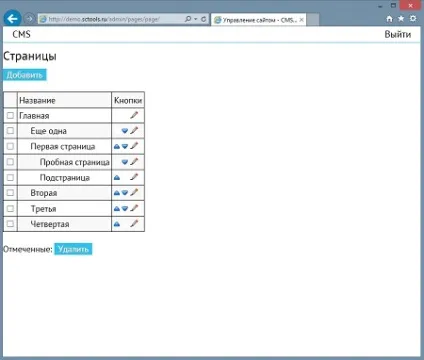Move Первая страница up
Image resolution: width=424 pixels, height=360 pixels.
click(117, 146)
